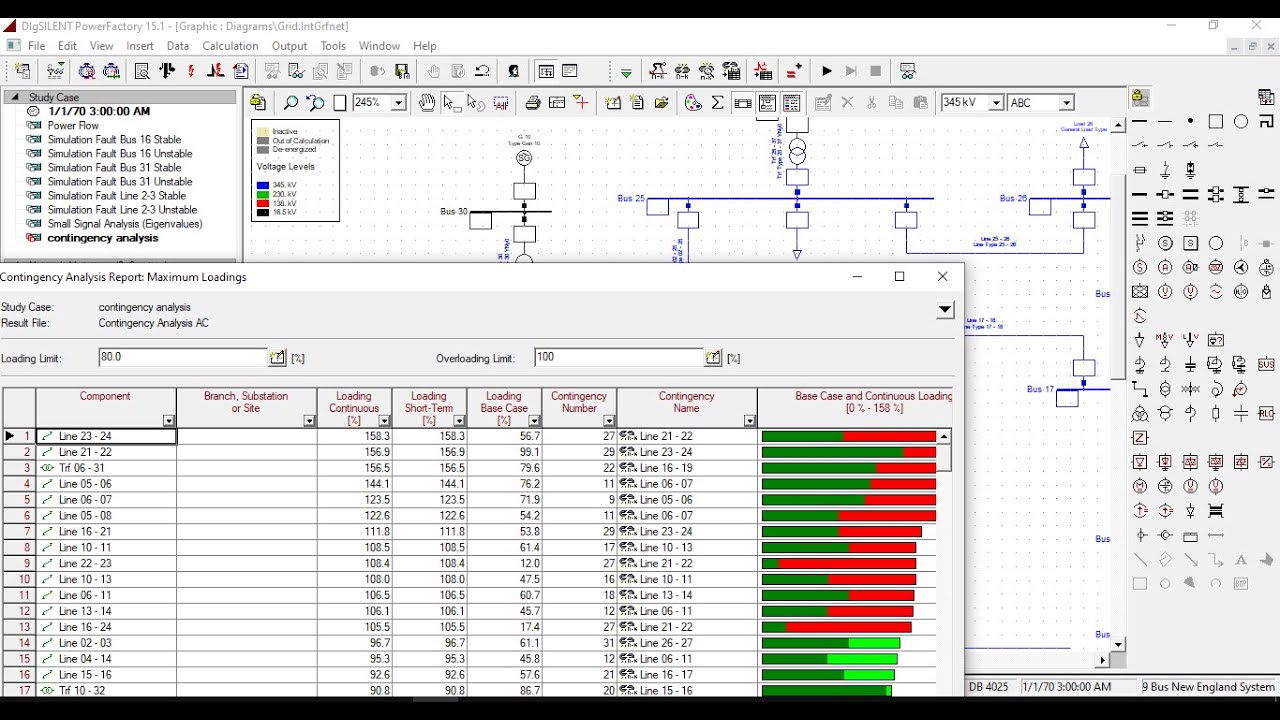Click the Overloading Limit 100 field
Image resolution: width=1280 pixels, height=720 pixels.
pos(618,357)
